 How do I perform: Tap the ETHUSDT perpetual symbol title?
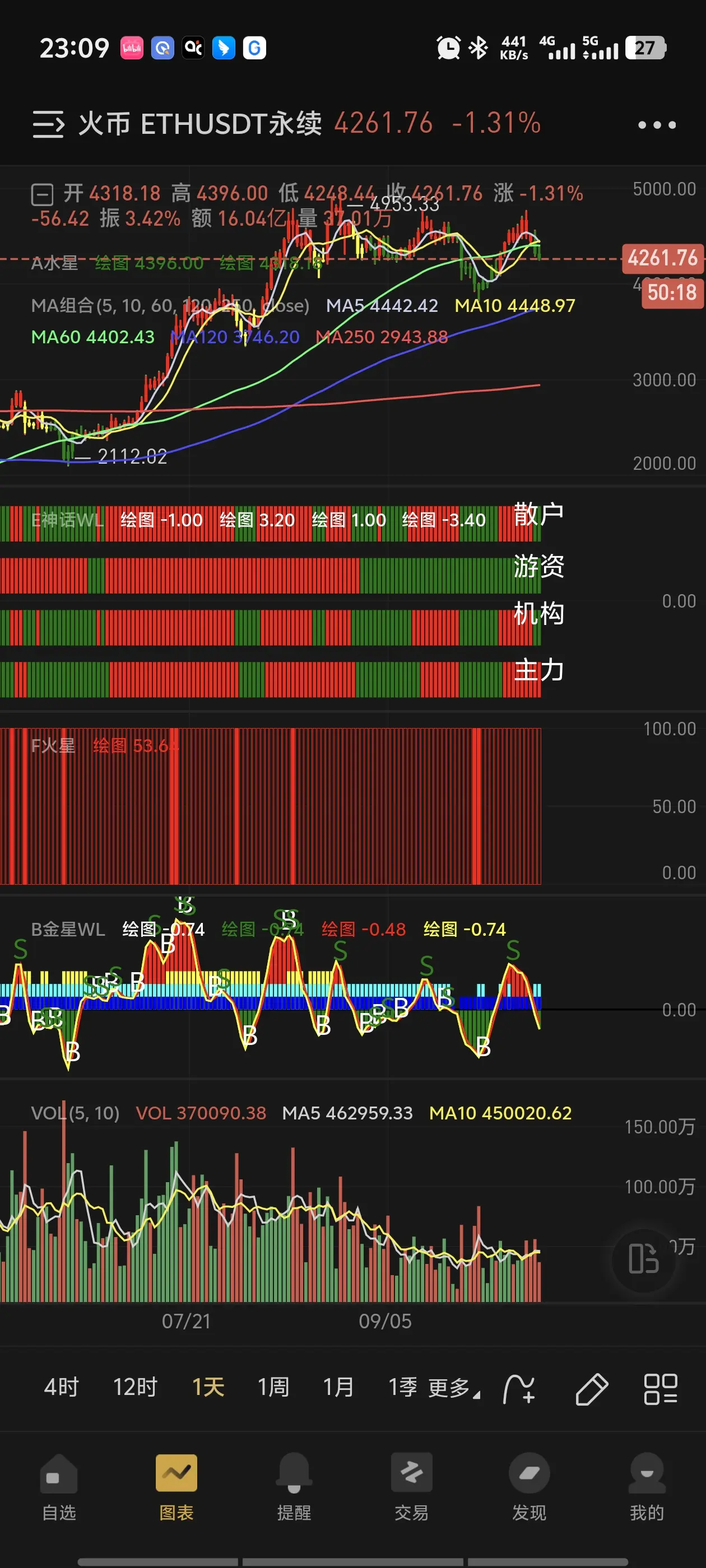click(201, 124)
